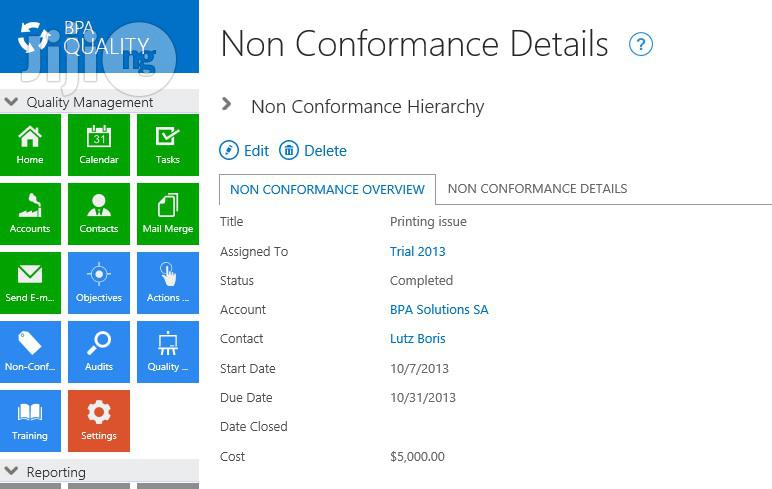Collapse the Quality Management section
The image size is (772, 489).
click(x=11, y=102)
